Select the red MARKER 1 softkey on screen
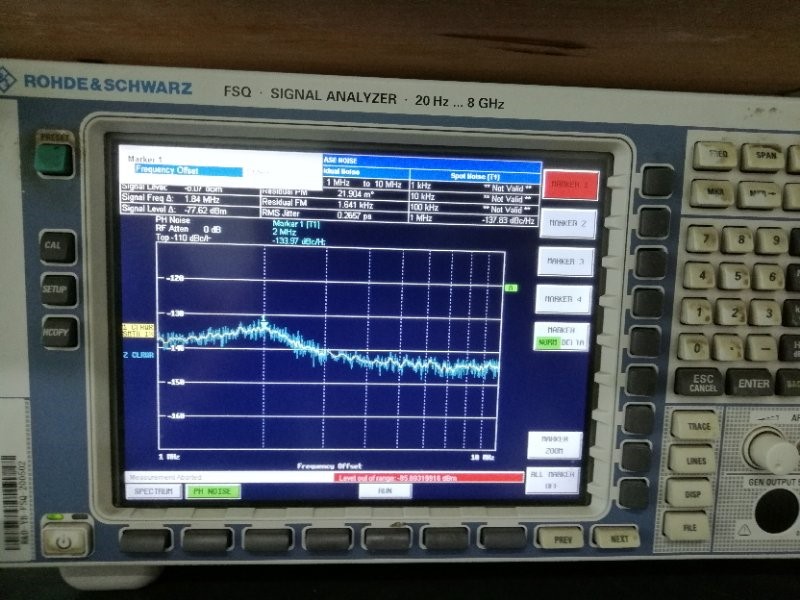Image resolution: width=800 pixels, height=600 pixels. point(570,184)
